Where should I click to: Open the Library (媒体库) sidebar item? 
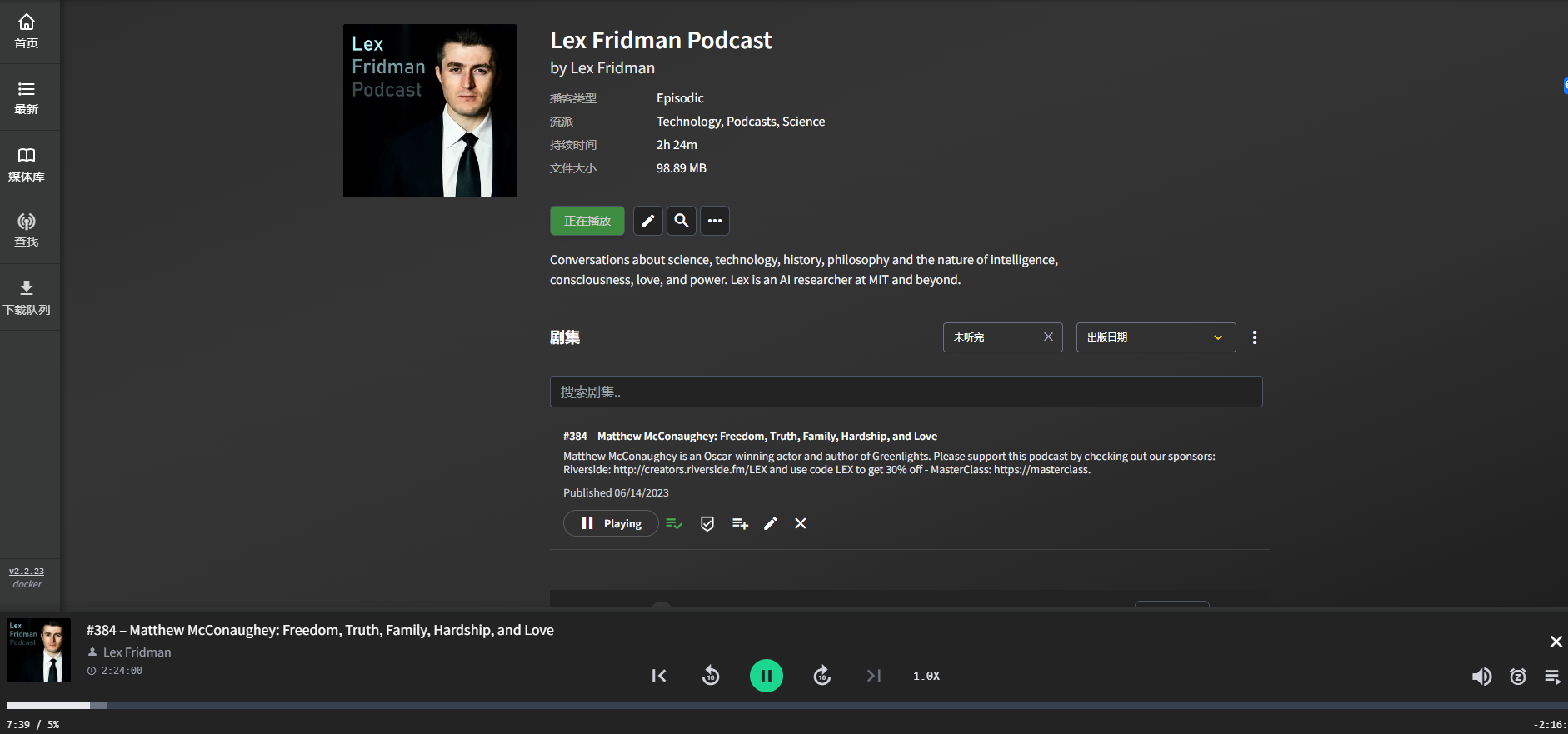(27, 164)
